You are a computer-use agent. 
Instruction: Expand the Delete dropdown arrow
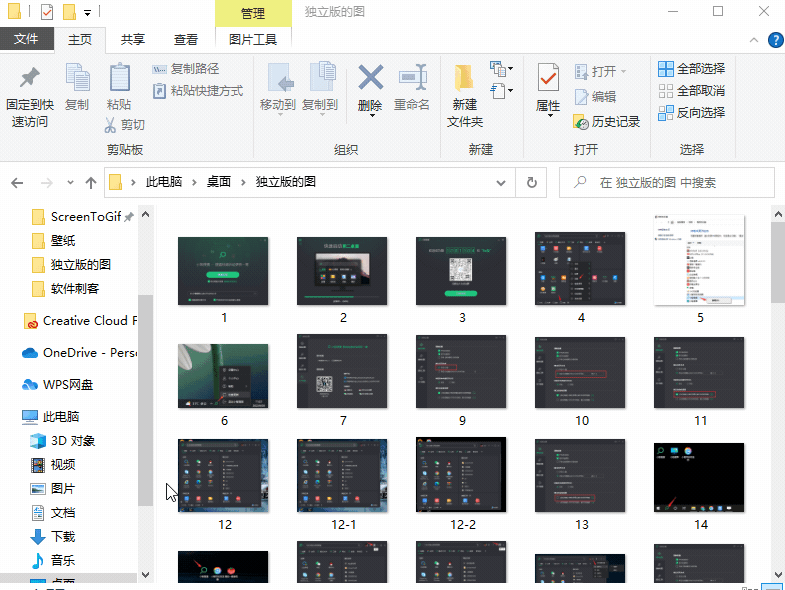click(x=372, y=116)
